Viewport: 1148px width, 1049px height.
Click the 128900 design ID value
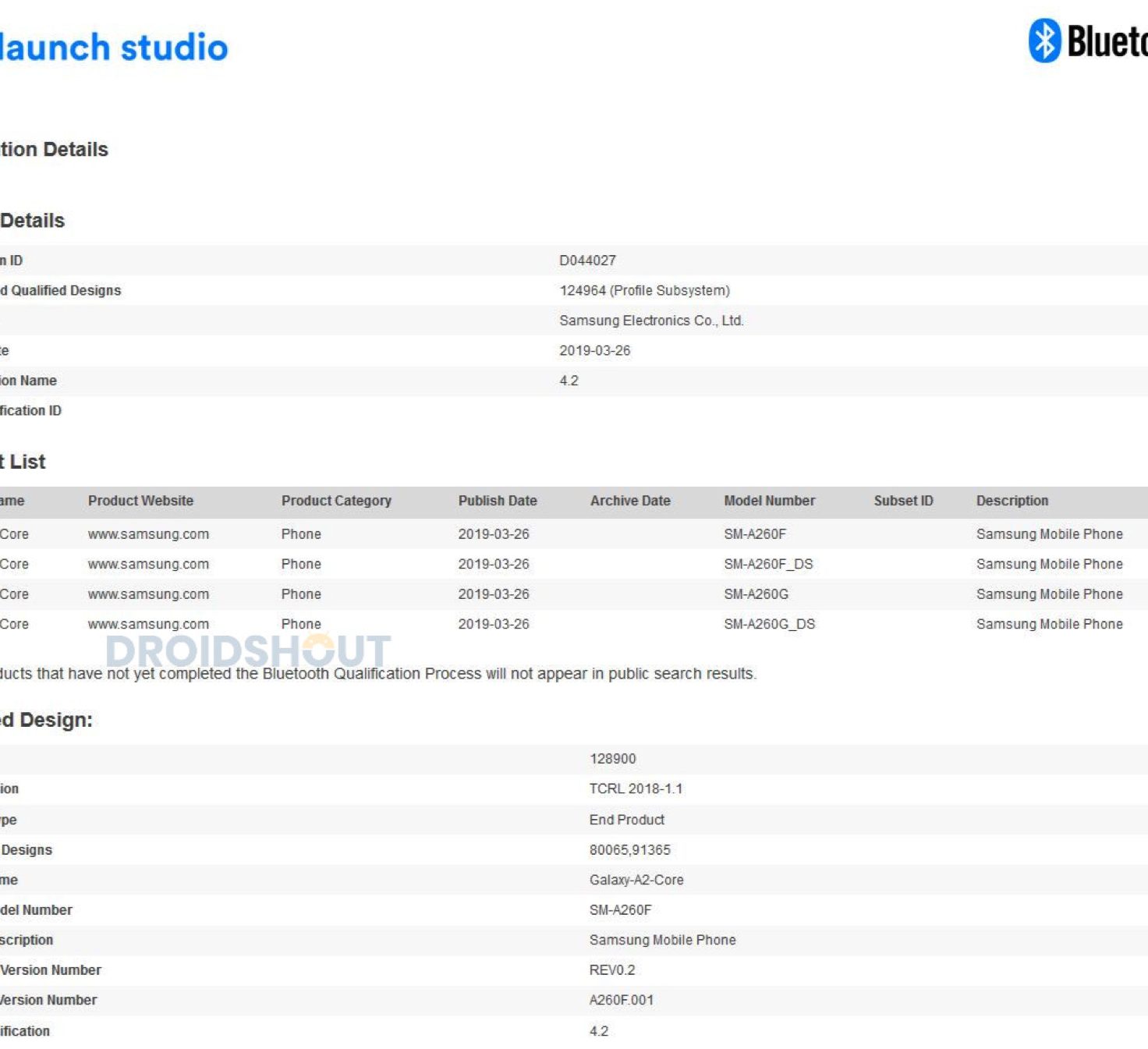612,759
